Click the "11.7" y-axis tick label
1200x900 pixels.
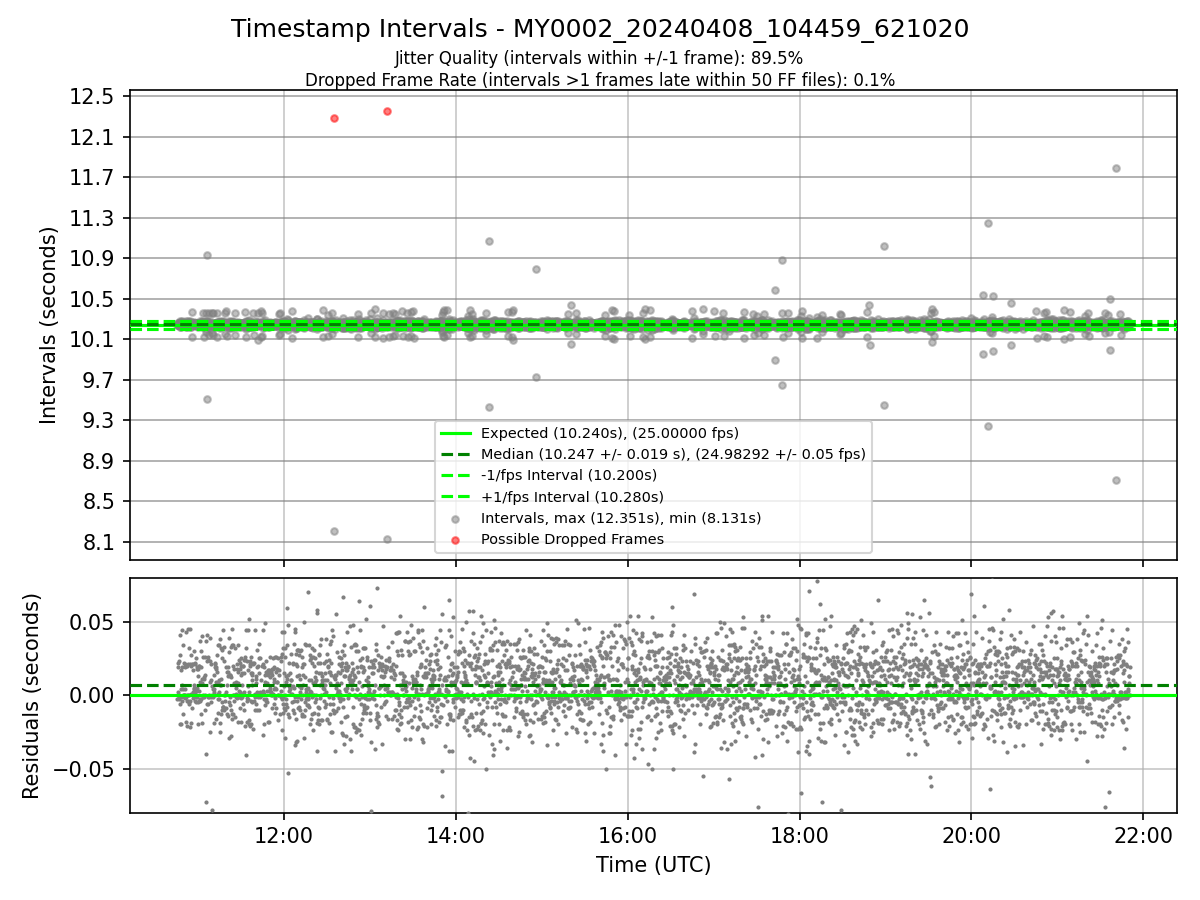click(94, 178)
